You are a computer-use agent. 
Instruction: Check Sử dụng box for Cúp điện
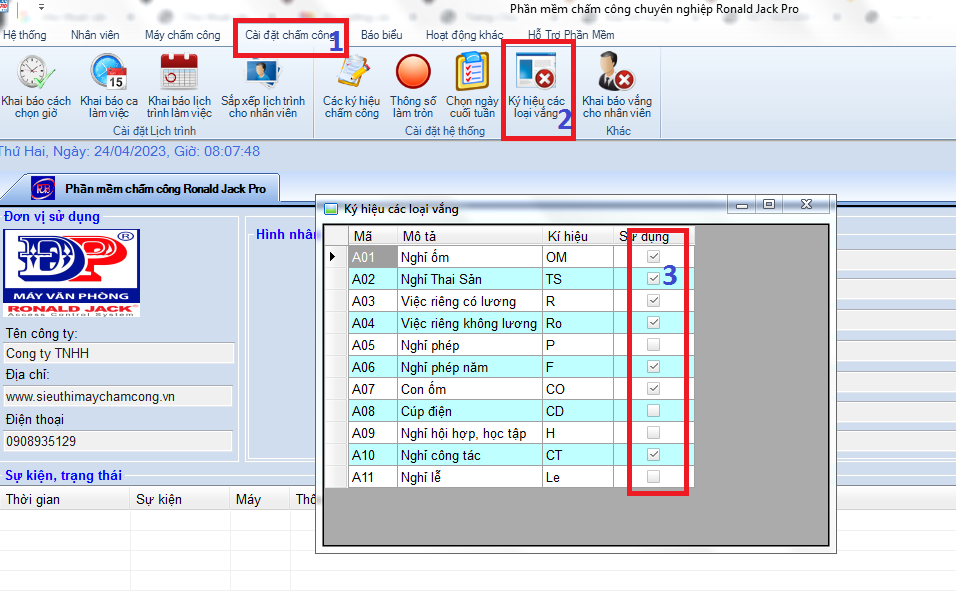click(654, 411)
